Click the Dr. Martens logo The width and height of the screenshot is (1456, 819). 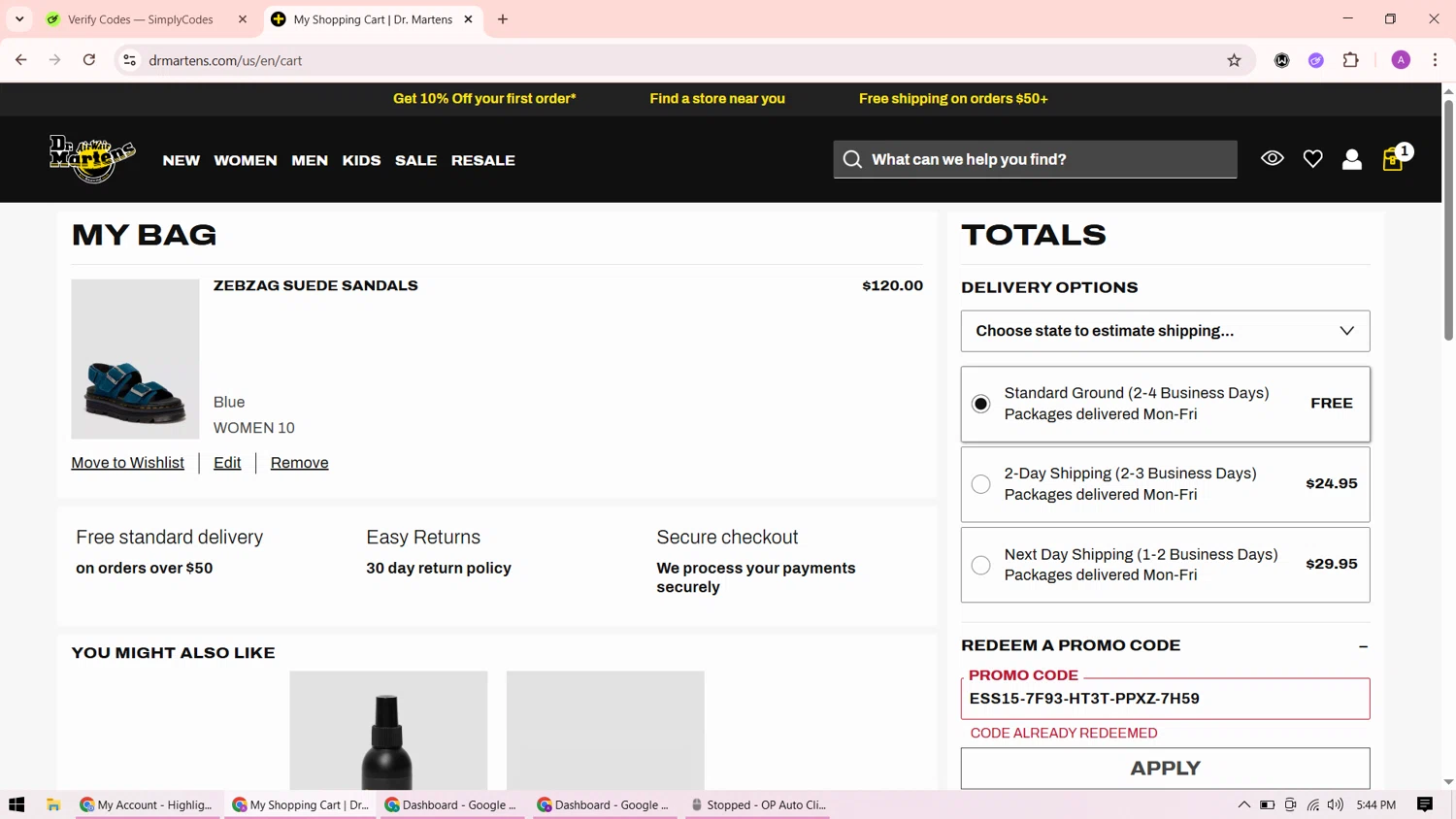click(92, 159)
